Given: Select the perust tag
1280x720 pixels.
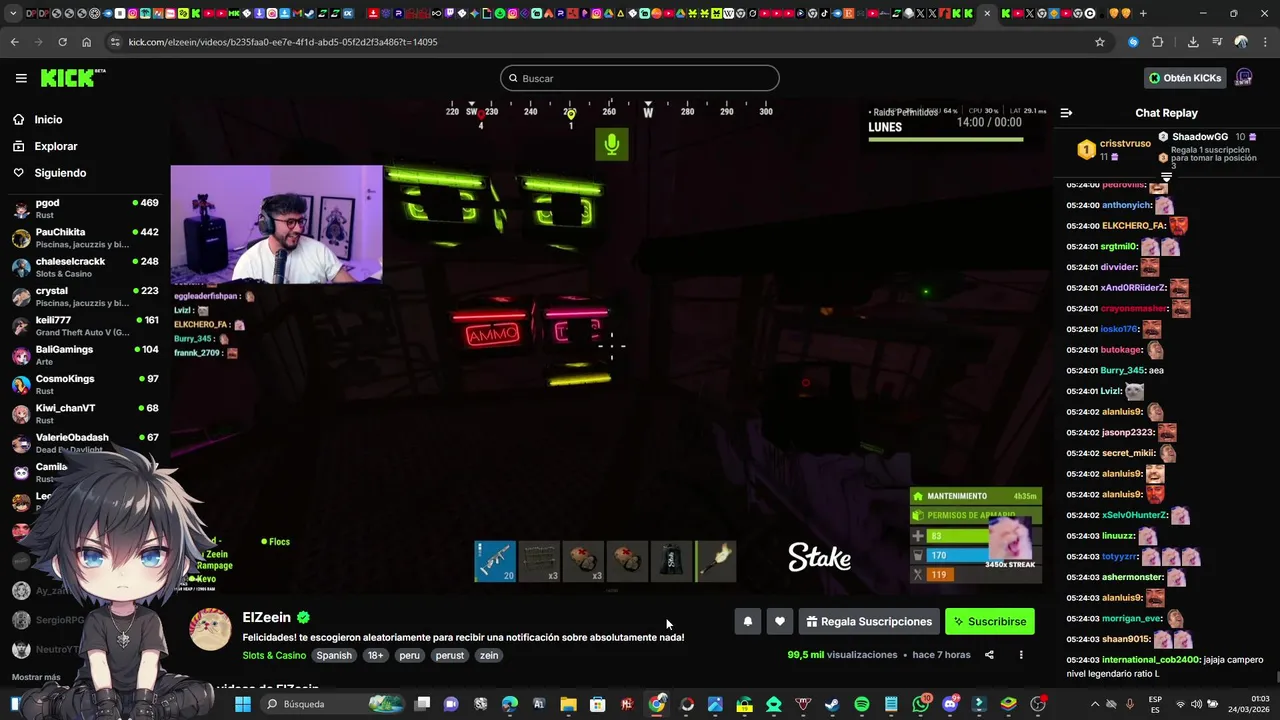Looking at the screenshot, I should (x=450, y=655).
